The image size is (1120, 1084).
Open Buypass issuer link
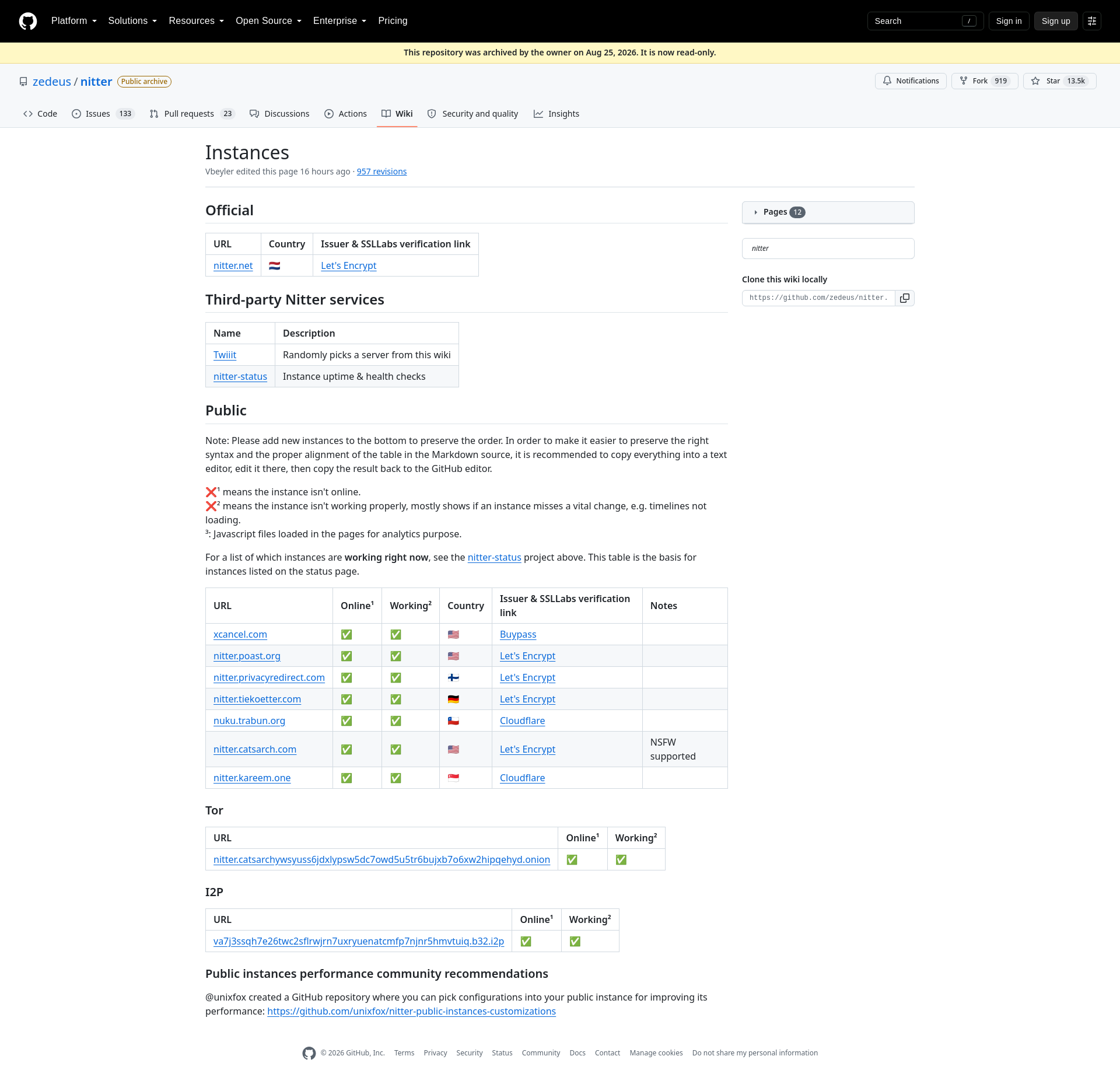(518, 635)
